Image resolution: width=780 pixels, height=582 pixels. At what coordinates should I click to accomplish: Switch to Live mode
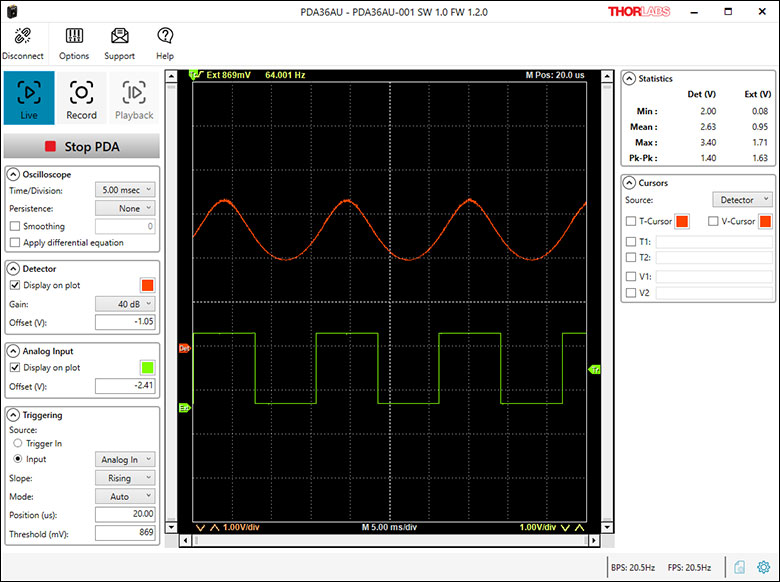[29, 97]
